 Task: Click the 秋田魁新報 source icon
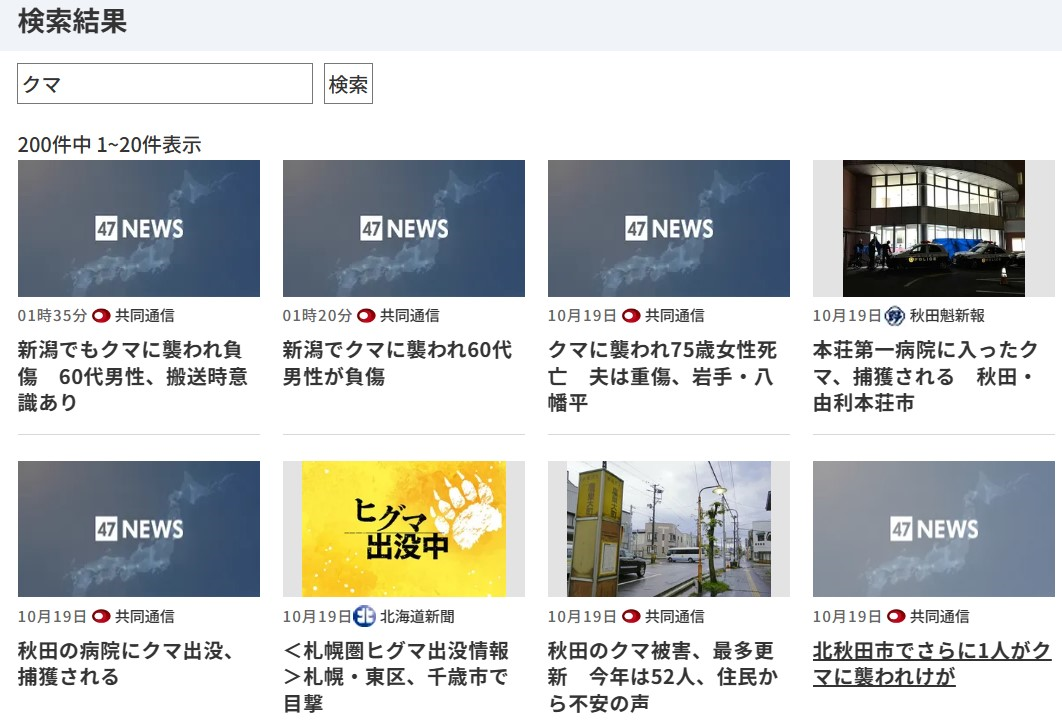coord(895,316)
